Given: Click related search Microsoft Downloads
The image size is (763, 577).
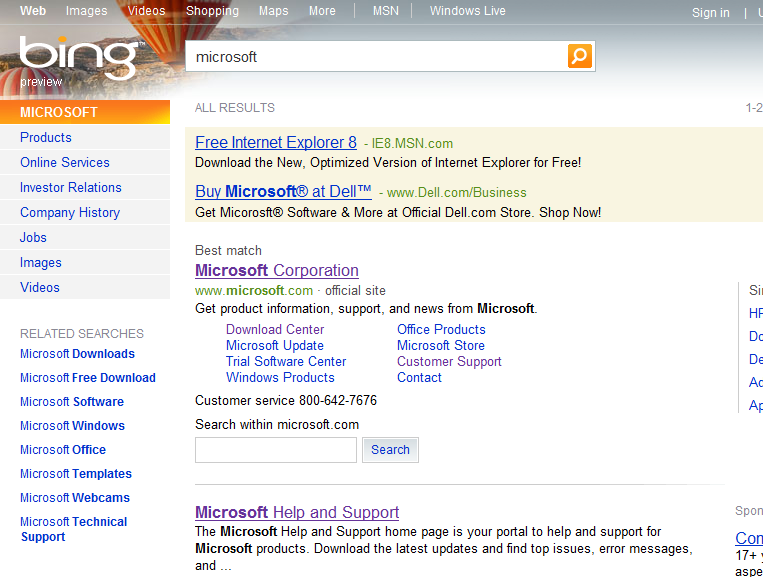Looking at the screenshot, I should 77,354.
